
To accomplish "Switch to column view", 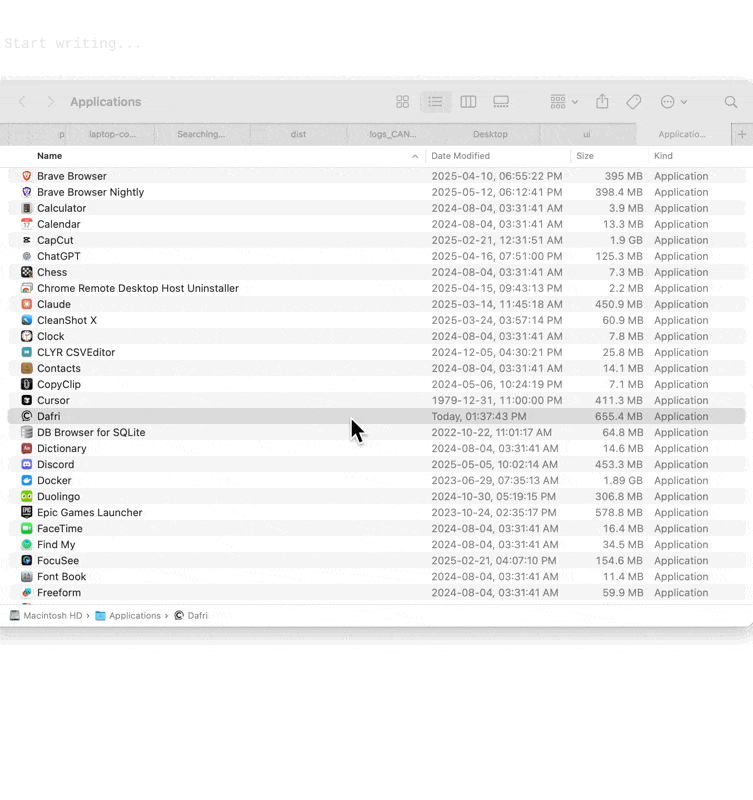I will click(468, 102).
